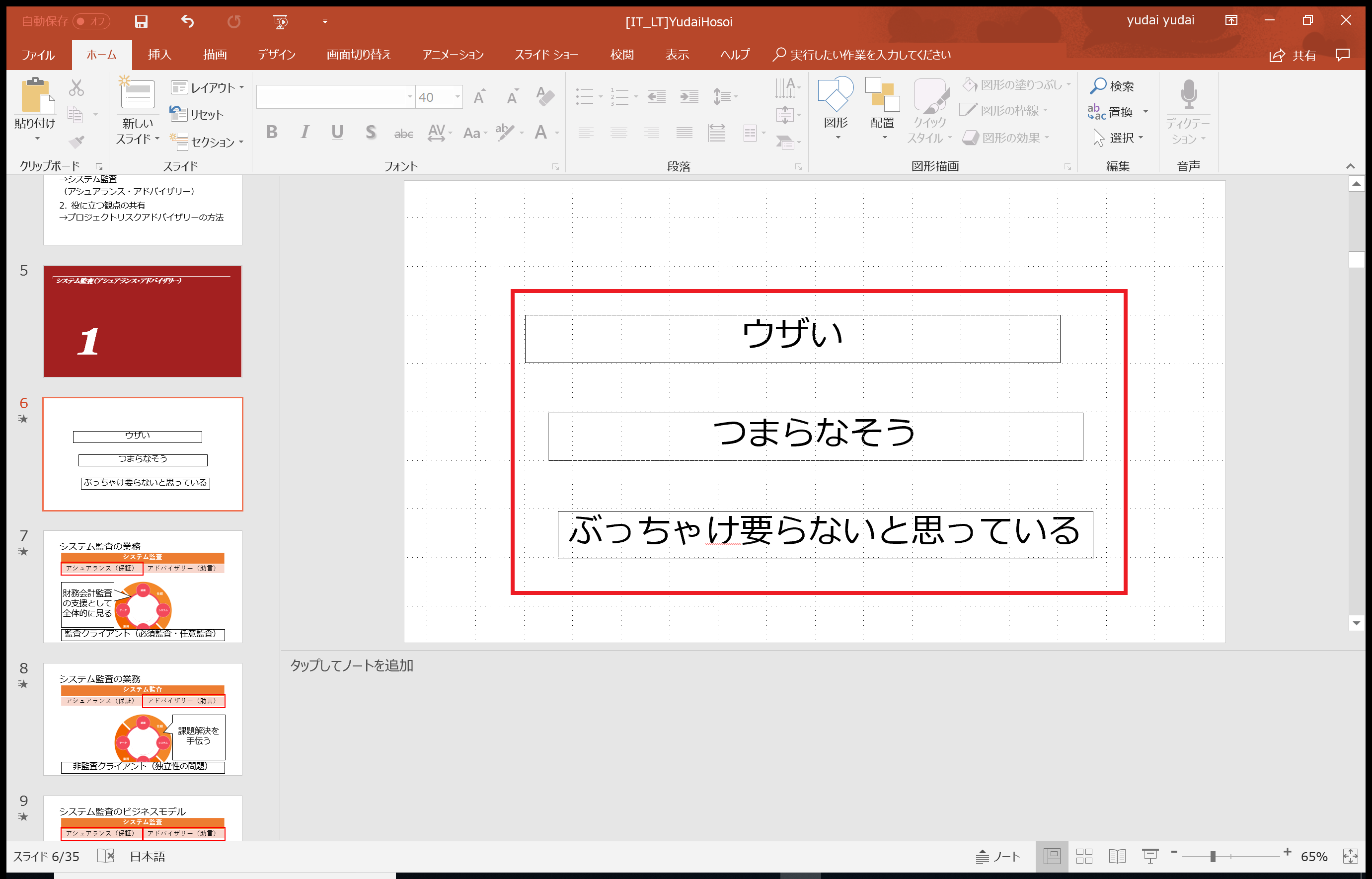1372x879 pixels.
Task: Select slide 7 thumbnail システム監査の業務
Action: pos(143,586)
